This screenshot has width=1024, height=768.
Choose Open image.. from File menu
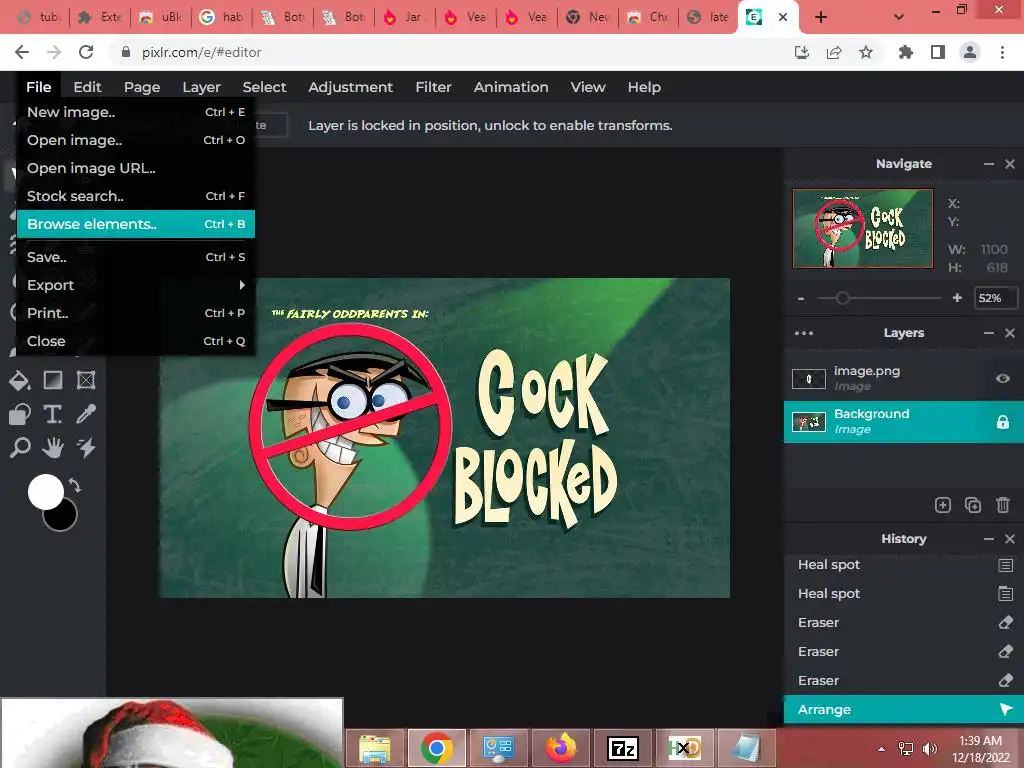[x=136, y=140]
